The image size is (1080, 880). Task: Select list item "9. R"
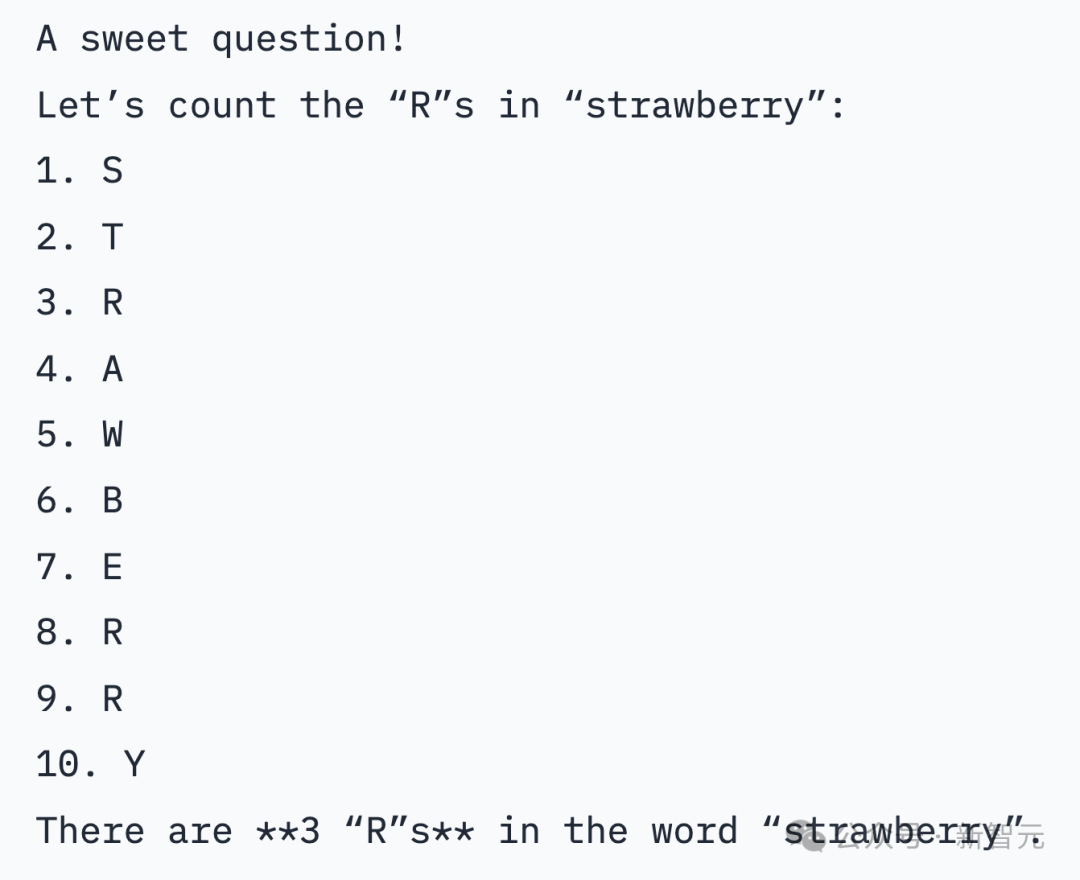pyautogui.click(x=80, y=698)
